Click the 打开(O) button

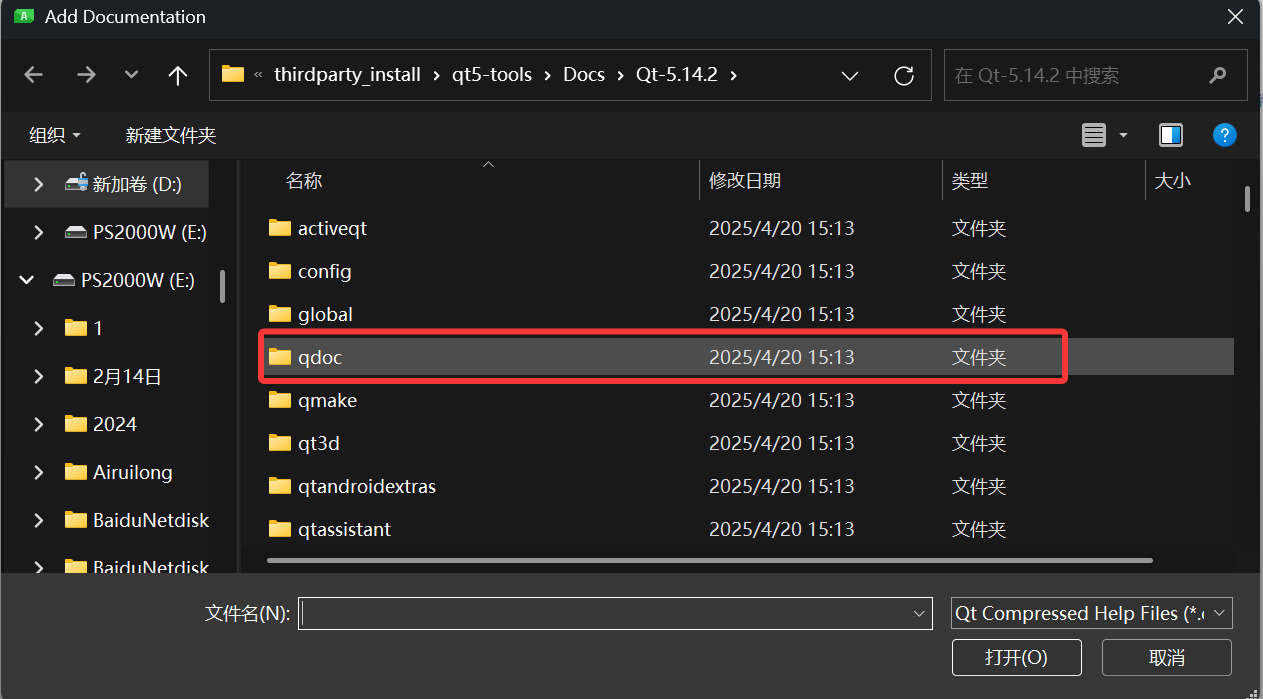[1017, 657]
